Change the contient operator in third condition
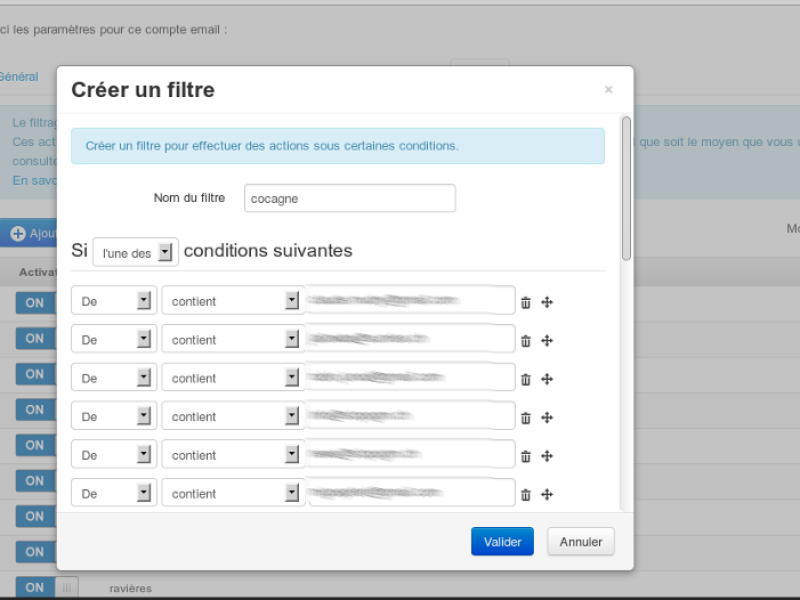Image resolution: width=800 pixels, height=600 pixels. pos(233,377)
